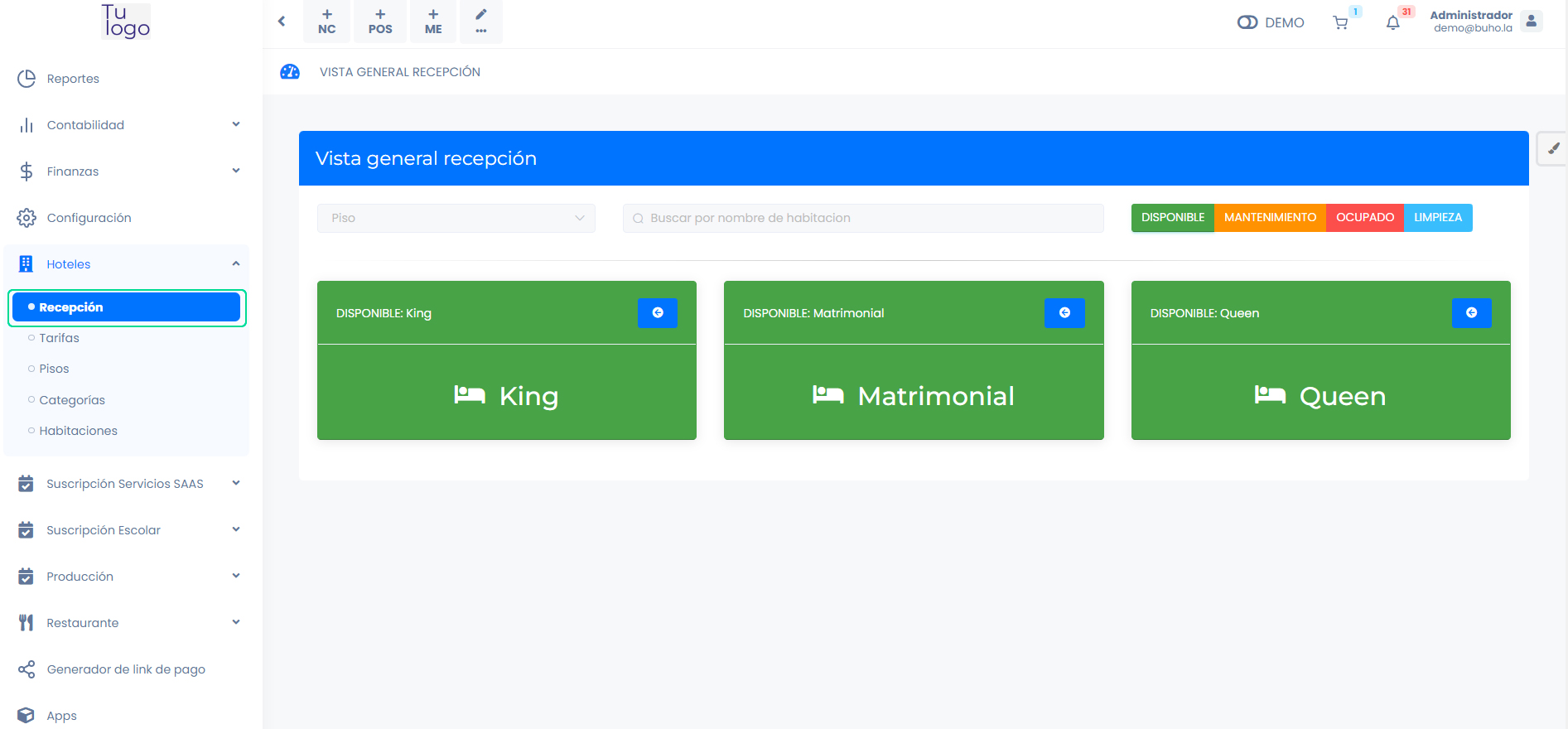Click the Administrador user avatar icon
Viewport: 1568px width, 729px height.
tap(1532, 22)
